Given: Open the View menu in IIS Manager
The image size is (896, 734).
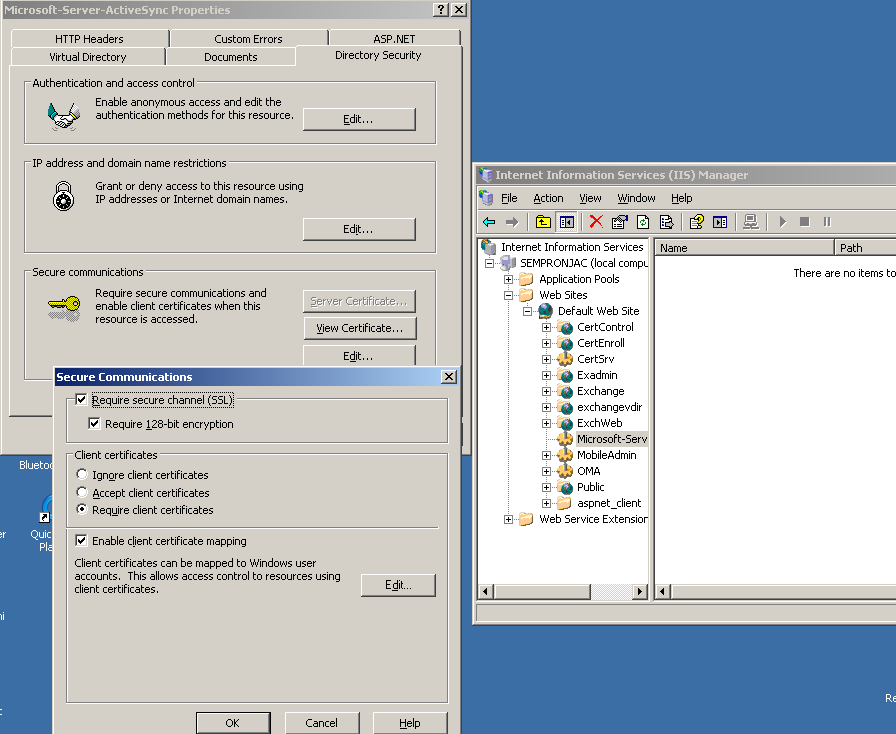Looking at the screenshot, I should click(590, 198).
